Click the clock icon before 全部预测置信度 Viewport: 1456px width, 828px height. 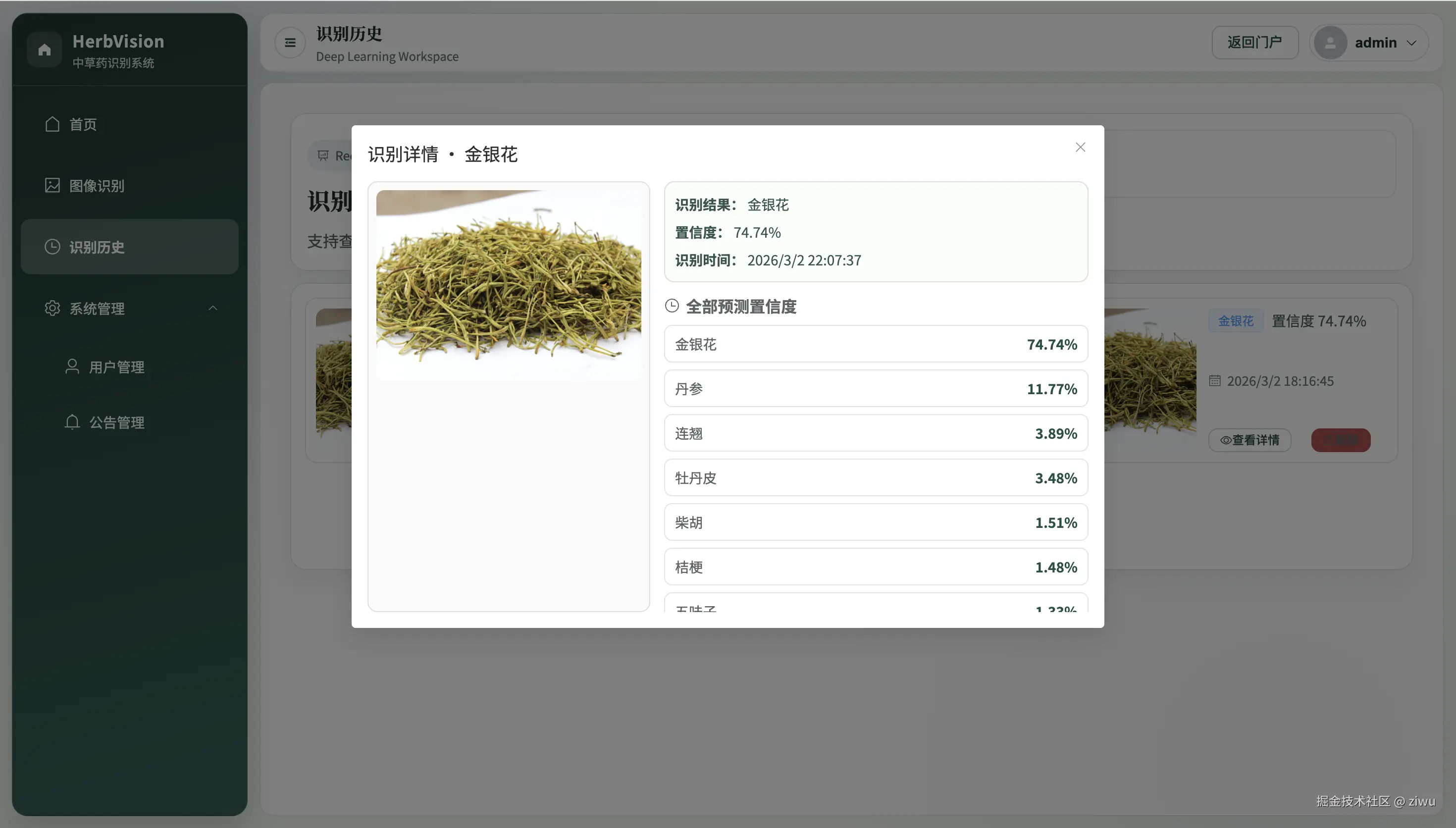click(672, 306)
